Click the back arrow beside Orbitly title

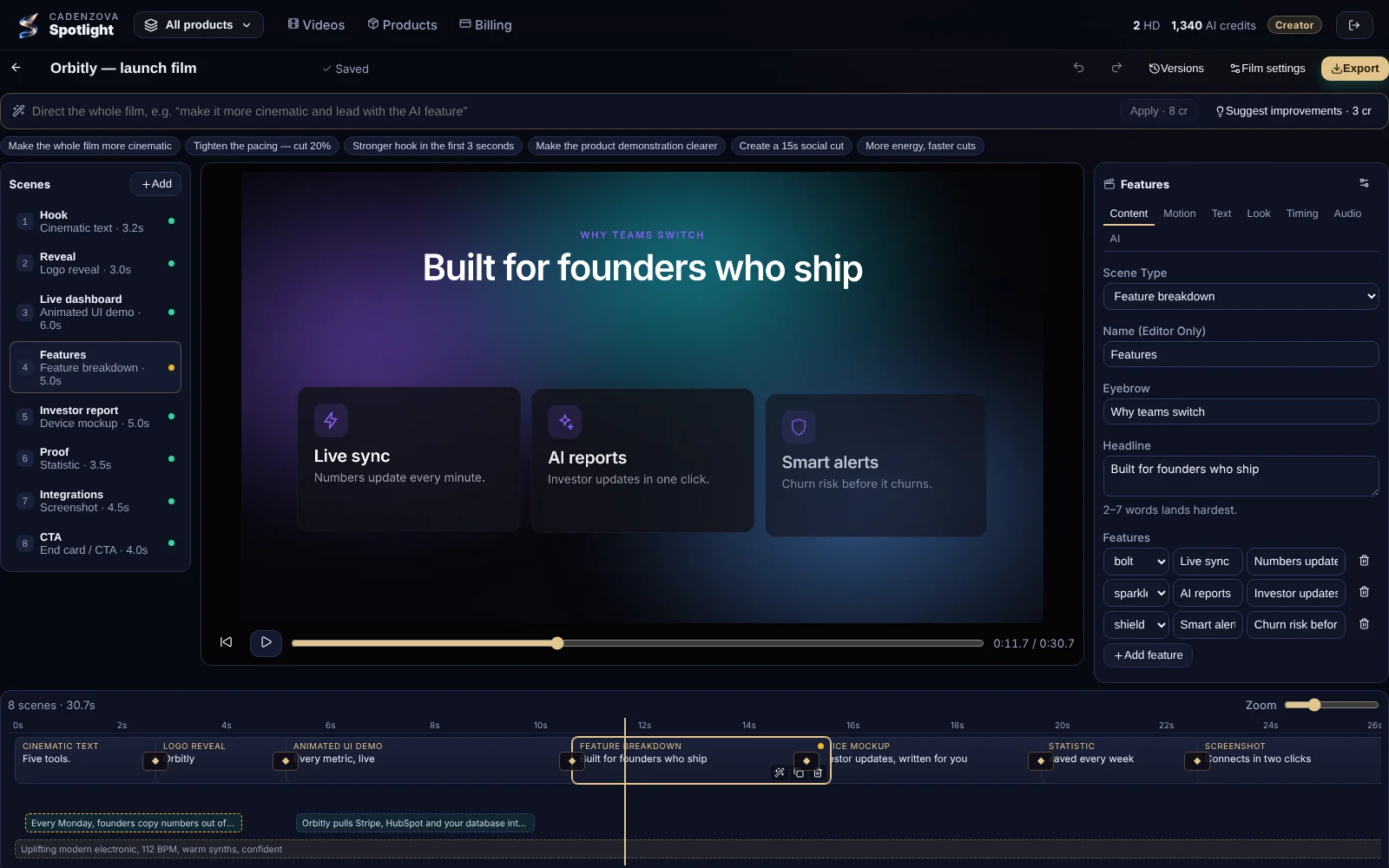click(16, 68)
